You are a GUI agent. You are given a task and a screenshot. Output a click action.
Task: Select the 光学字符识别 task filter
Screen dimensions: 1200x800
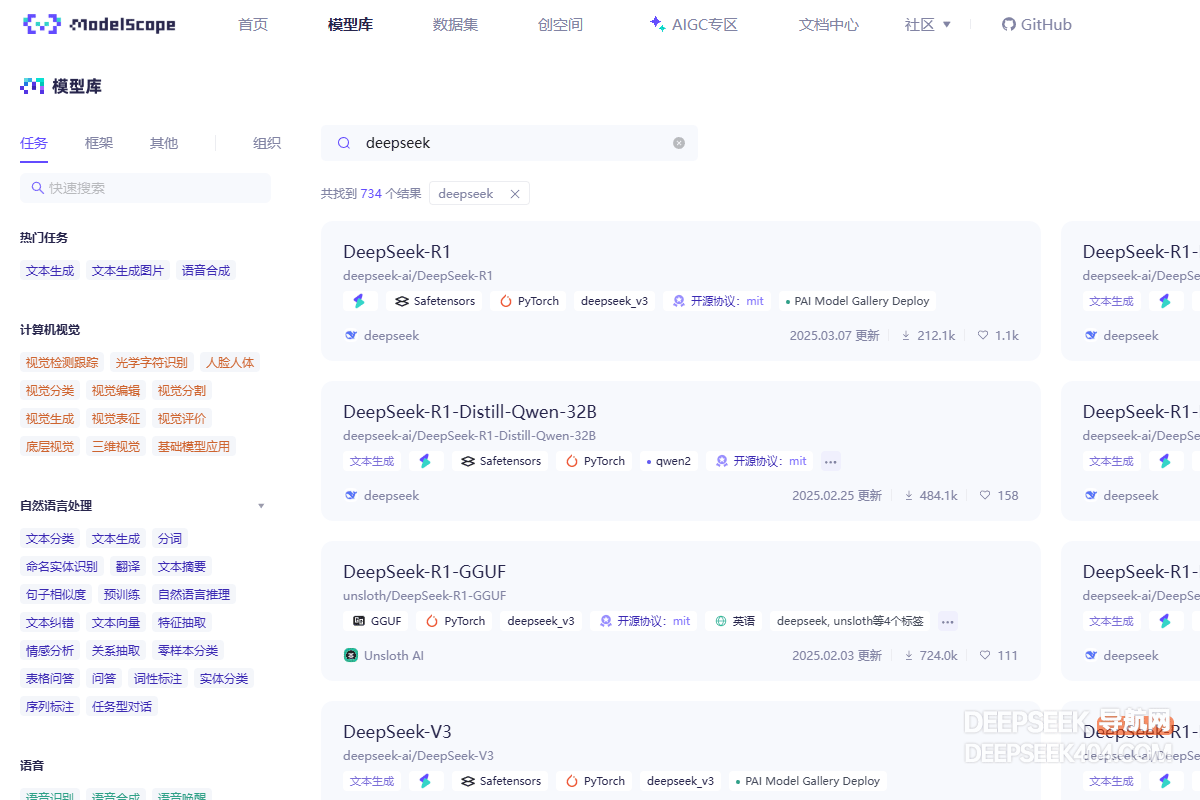pyautogui.click(x=151, y=363)
